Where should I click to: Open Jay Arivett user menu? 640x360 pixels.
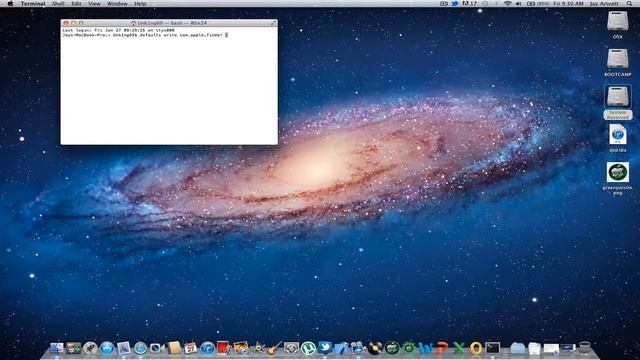[603, 4]
